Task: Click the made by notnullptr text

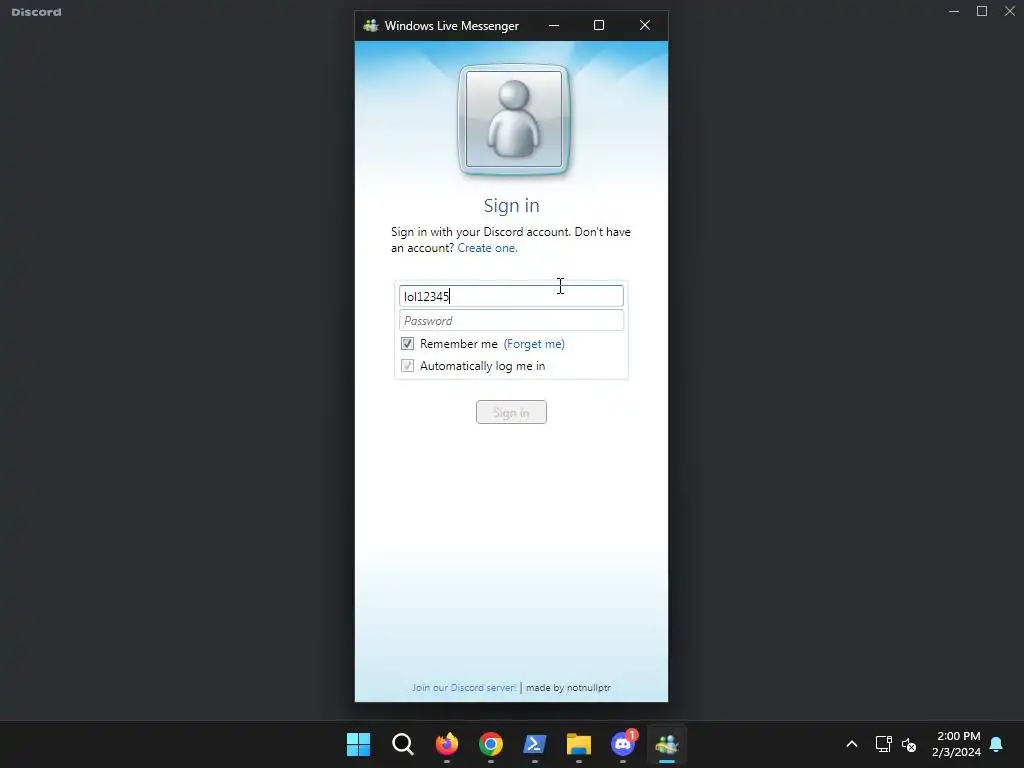Action: coord(568,688)
